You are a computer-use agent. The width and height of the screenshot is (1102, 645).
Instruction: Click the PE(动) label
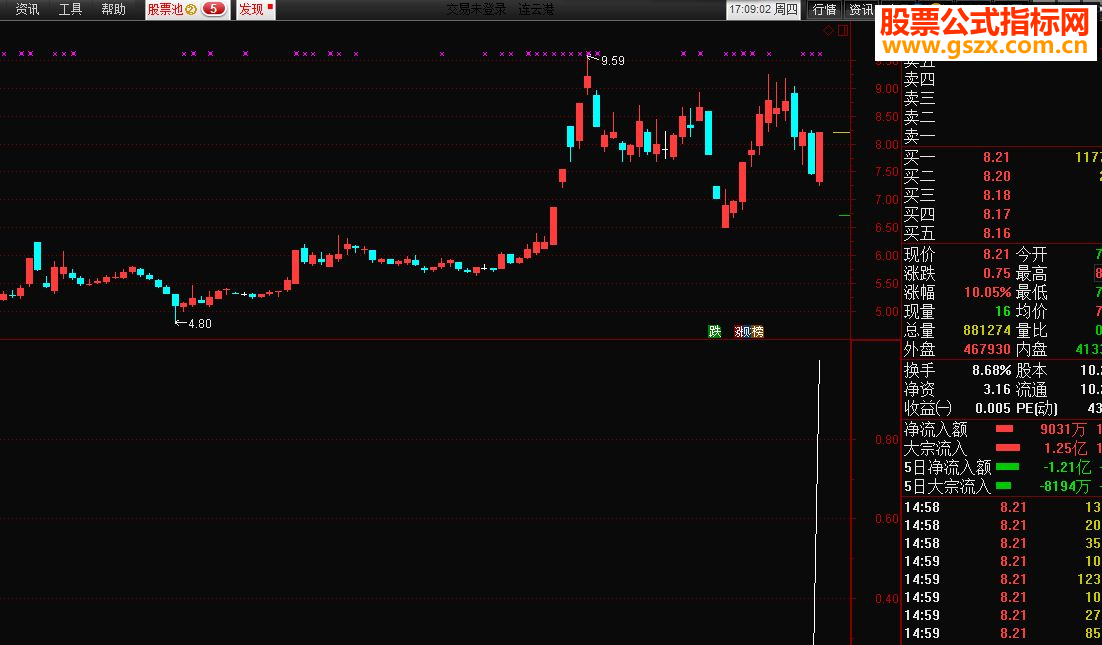[1037, 408]
